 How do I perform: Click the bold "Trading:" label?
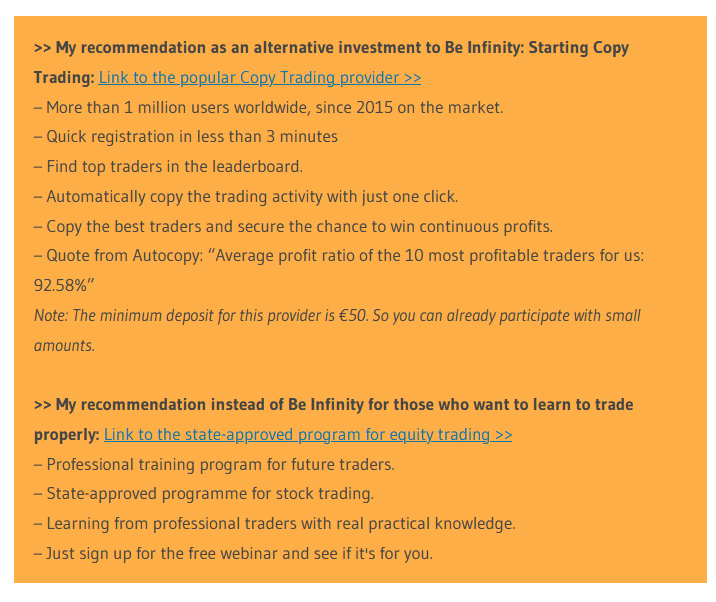tap(64, 78)
